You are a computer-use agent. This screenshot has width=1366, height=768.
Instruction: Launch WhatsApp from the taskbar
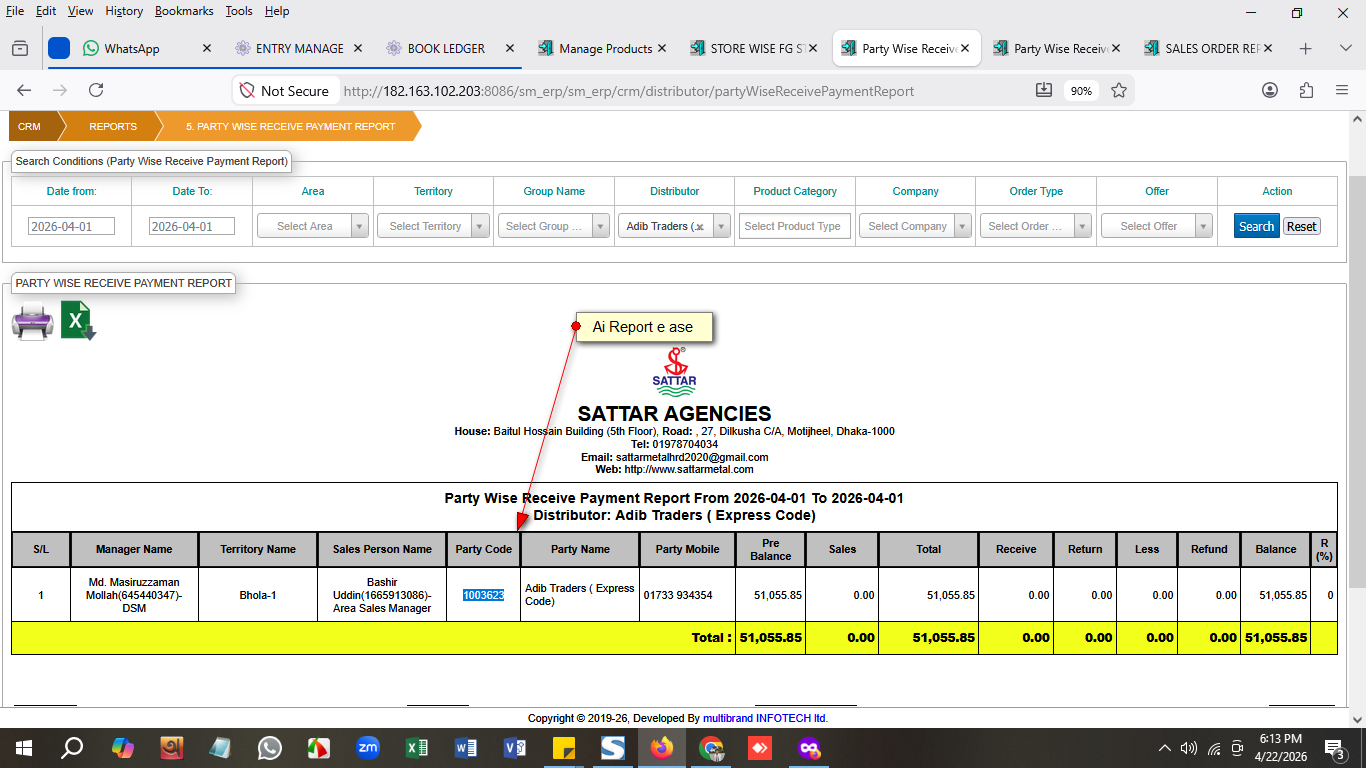tap(270, 747)
